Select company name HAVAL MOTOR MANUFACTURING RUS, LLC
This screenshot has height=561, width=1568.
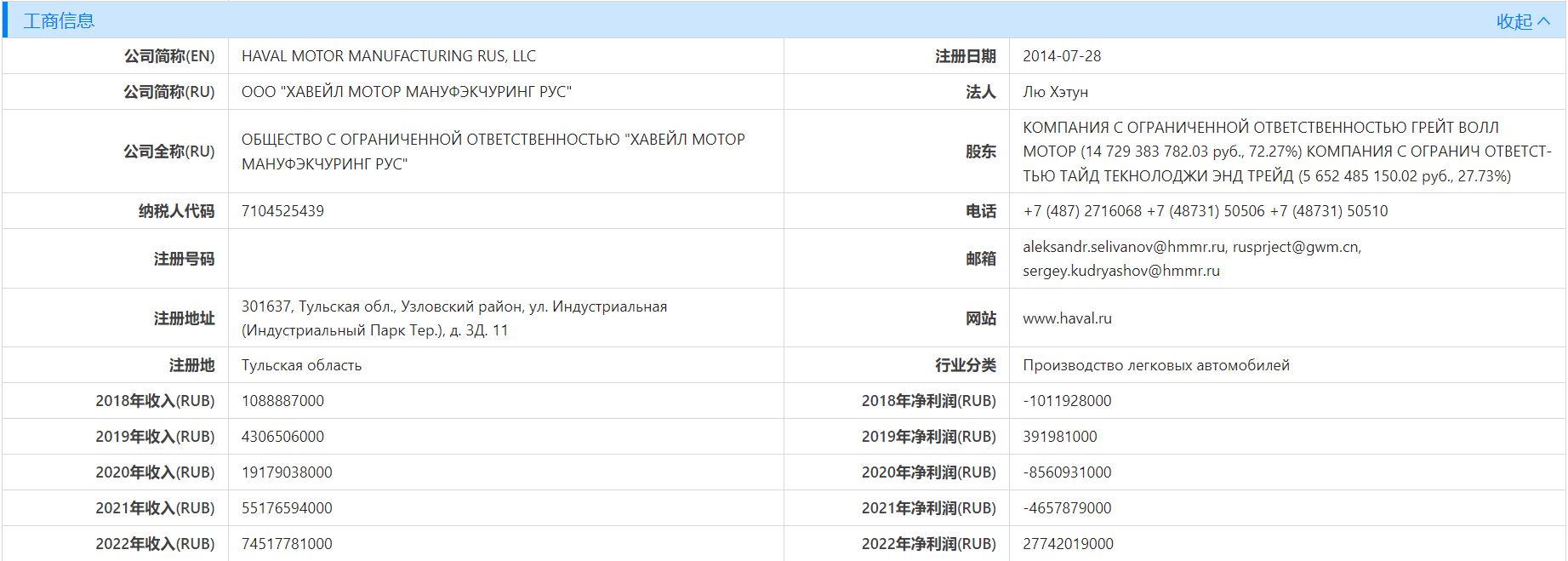tap(389, 56)
